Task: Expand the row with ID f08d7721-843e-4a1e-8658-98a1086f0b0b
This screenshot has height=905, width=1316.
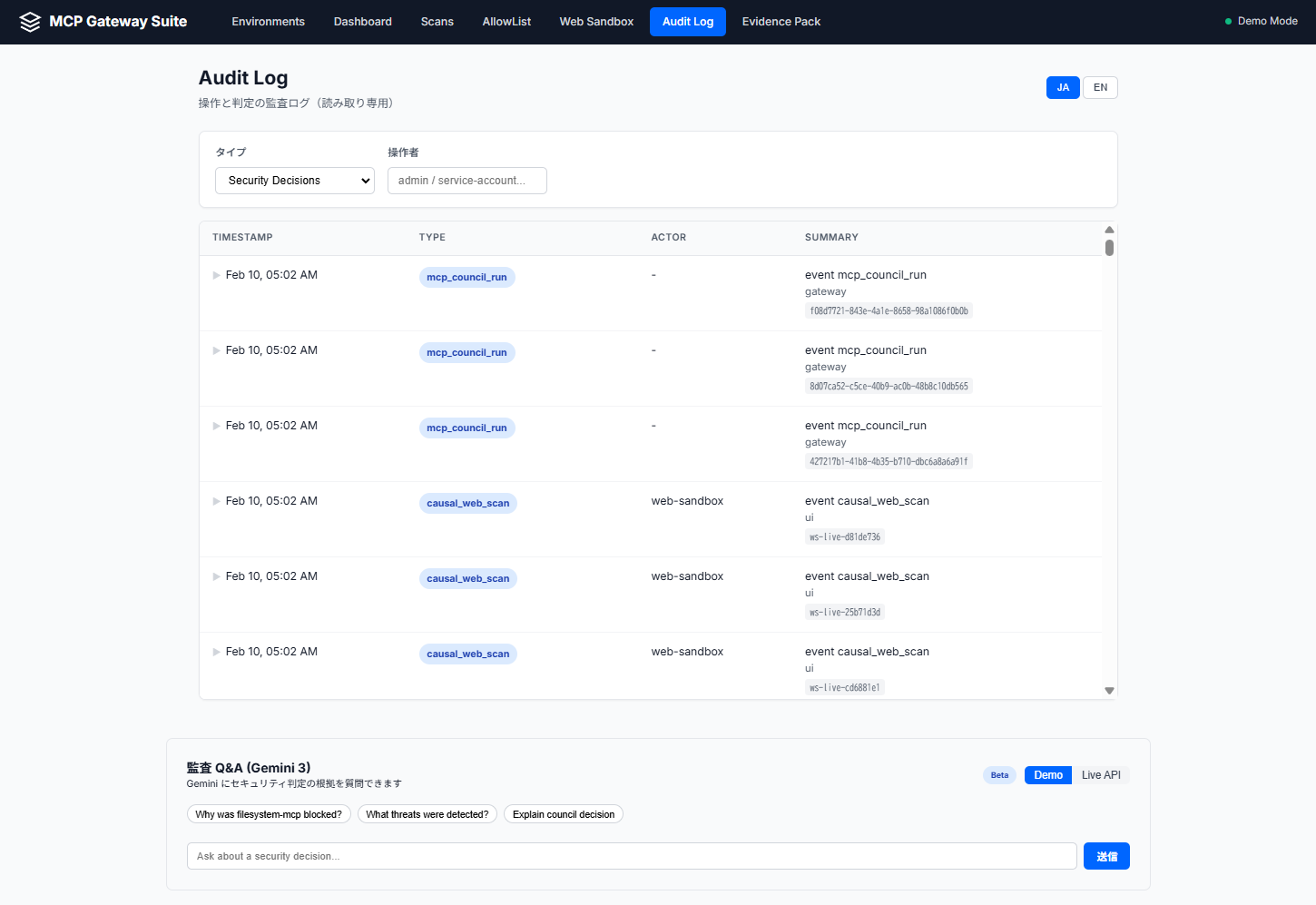Action: tap(216, 275)
